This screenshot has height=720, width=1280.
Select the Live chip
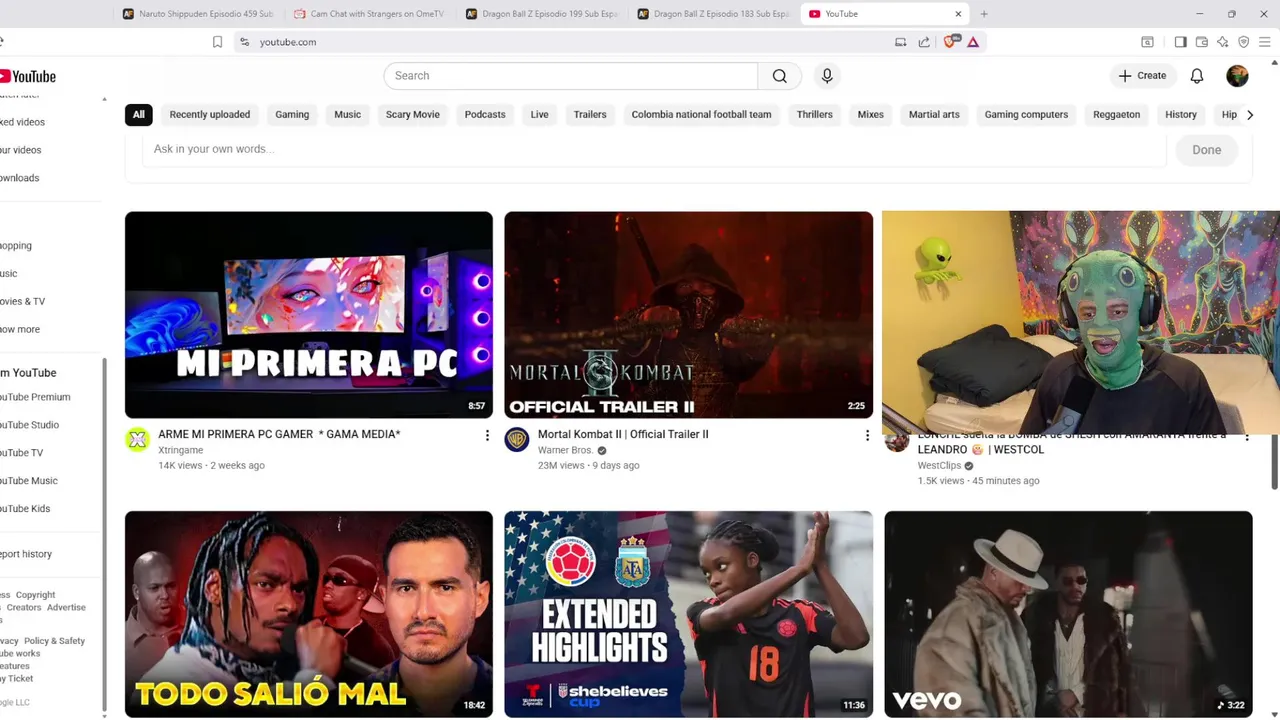pyautogui.click(x=539, y=114)
